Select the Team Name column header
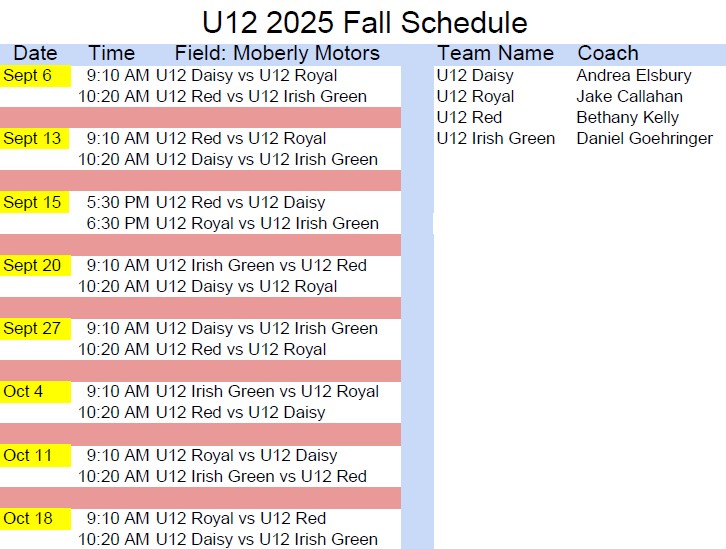The image size is (726, 549). click(x=495, y=53)
